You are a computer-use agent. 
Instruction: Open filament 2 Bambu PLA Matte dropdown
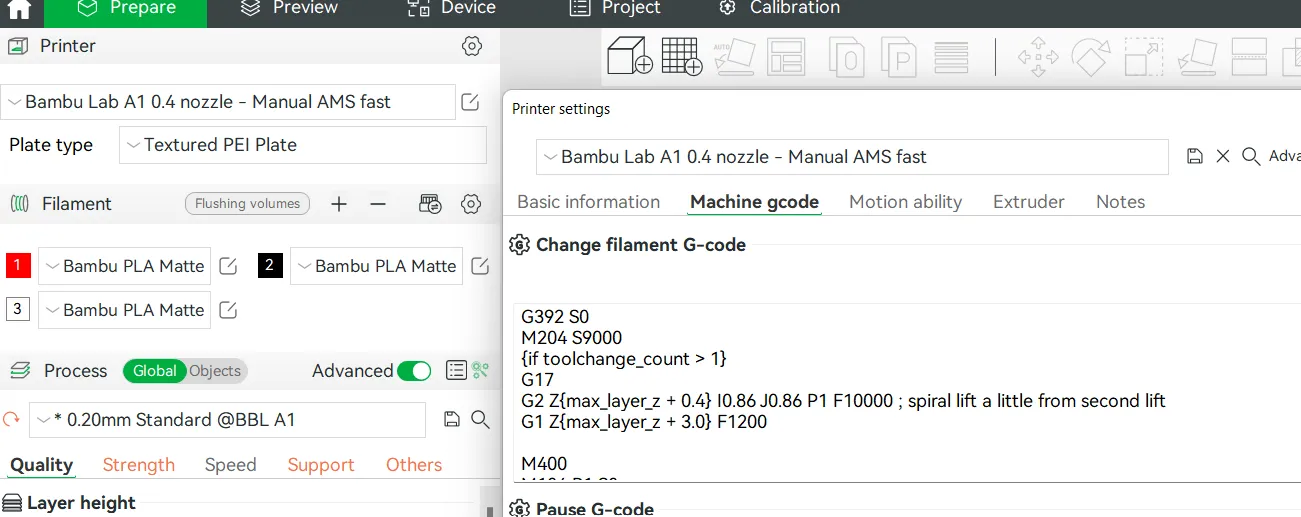click(377, 266)
